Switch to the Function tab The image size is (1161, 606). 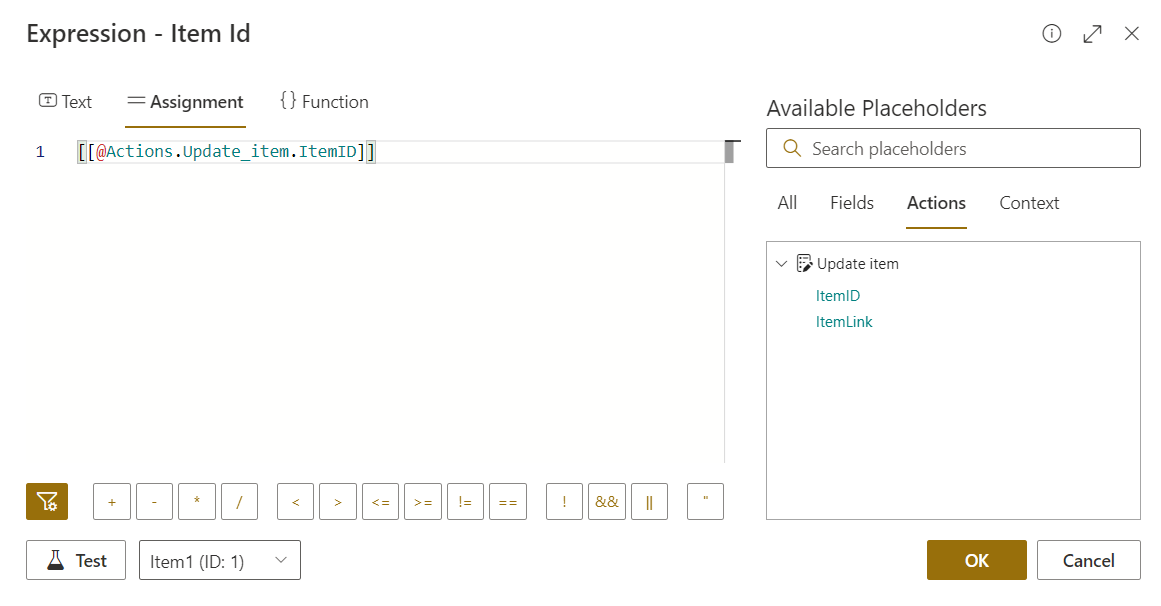click(324, 102)
